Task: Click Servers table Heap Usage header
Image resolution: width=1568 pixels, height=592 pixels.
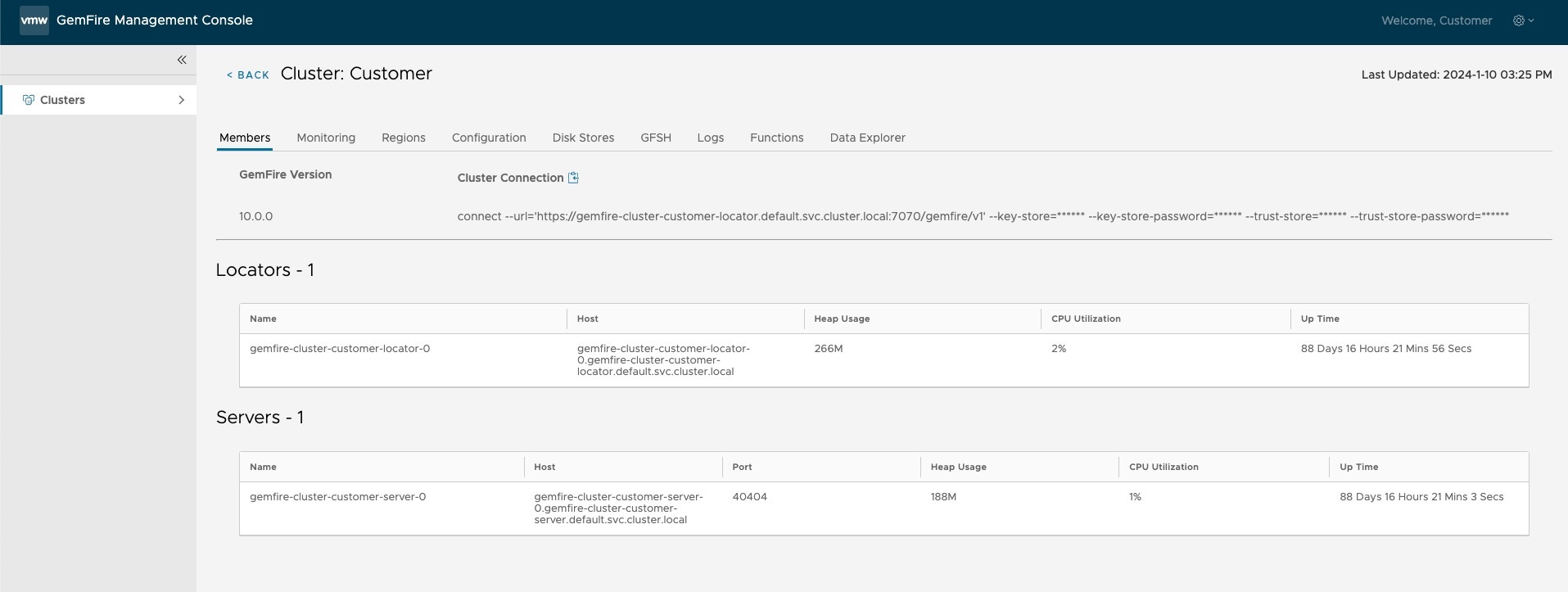Action: [958, 467]
